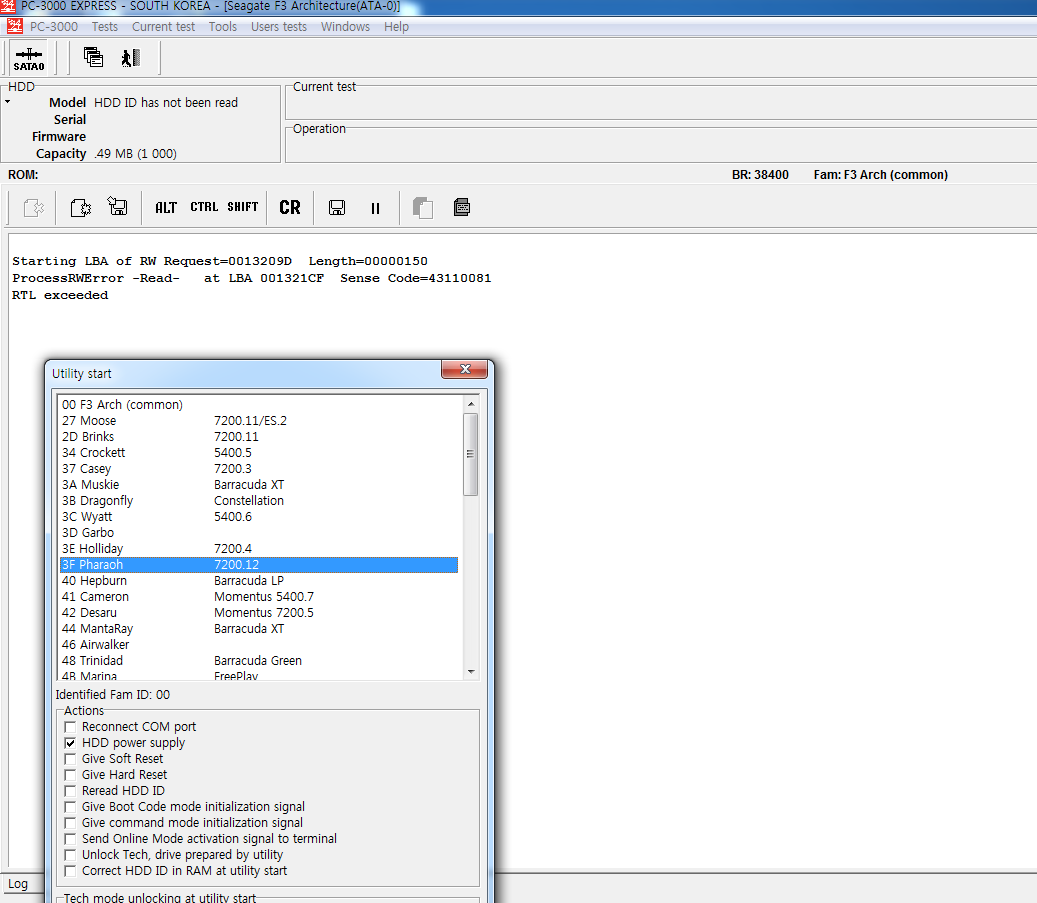1037x903 pixels.
Task: Select the 3B Dragonfly family row
Action: (x=259, y=501)
